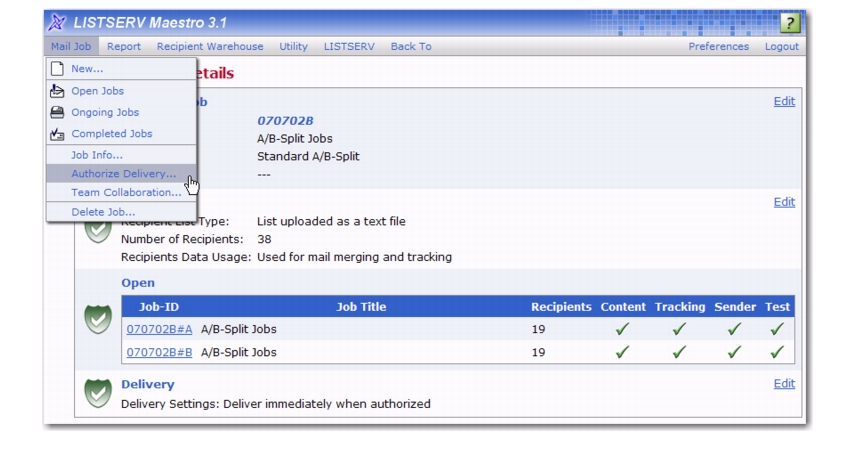Click 'Used for mail merging and tracking' text

(x=354, y=257)
